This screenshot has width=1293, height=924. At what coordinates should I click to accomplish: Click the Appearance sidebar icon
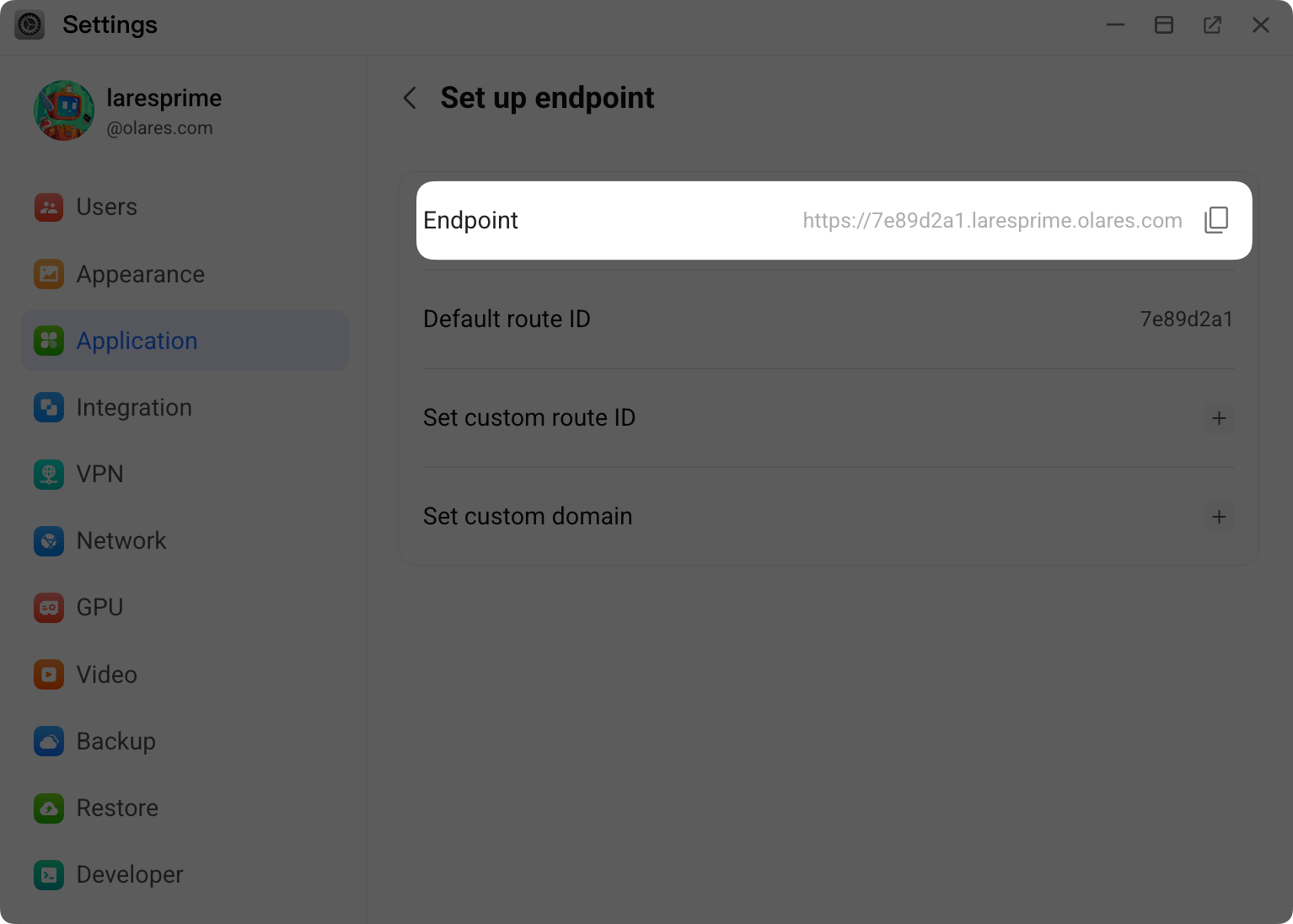tap(49, 274)
